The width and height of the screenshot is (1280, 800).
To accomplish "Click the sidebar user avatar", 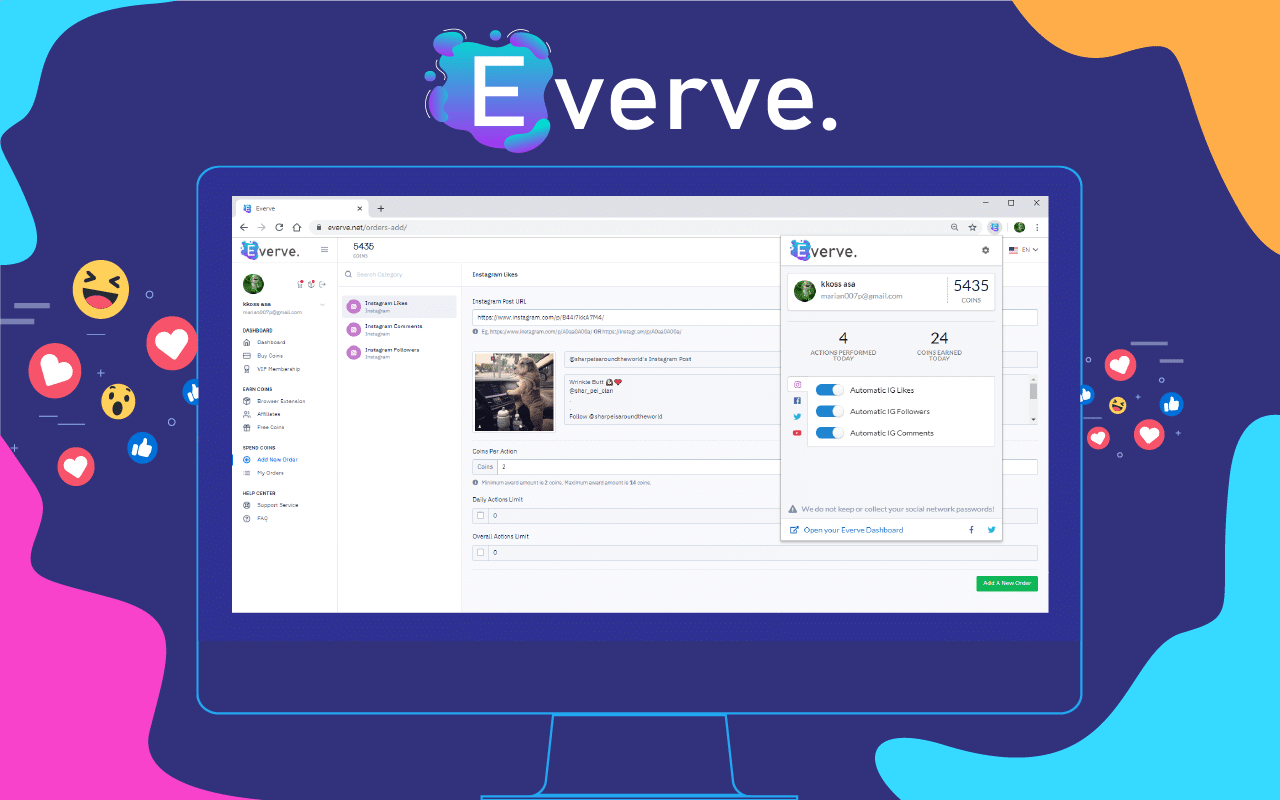I will coord(253,284).
